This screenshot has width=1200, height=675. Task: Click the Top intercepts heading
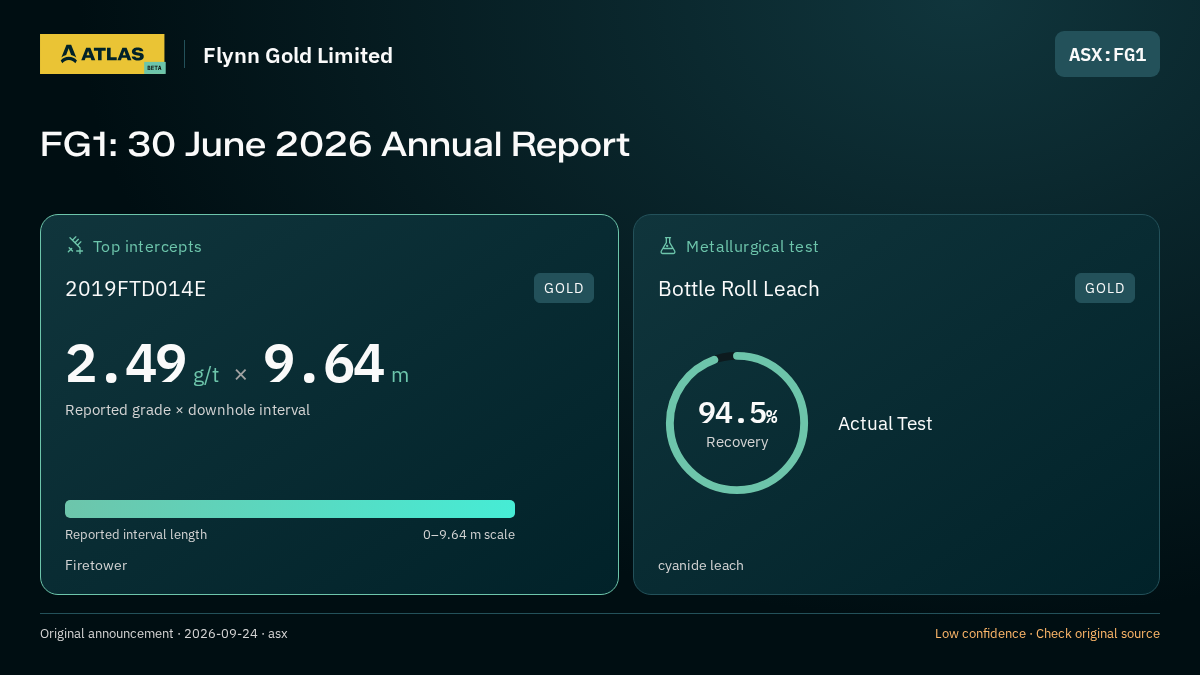(x=147, y=246)
